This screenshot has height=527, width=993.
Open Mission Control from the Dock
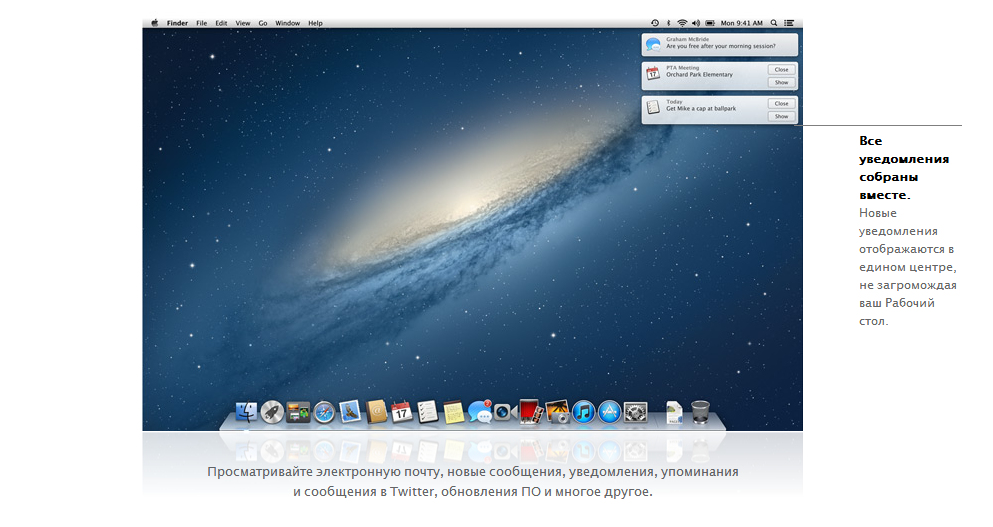pos(298,412)
